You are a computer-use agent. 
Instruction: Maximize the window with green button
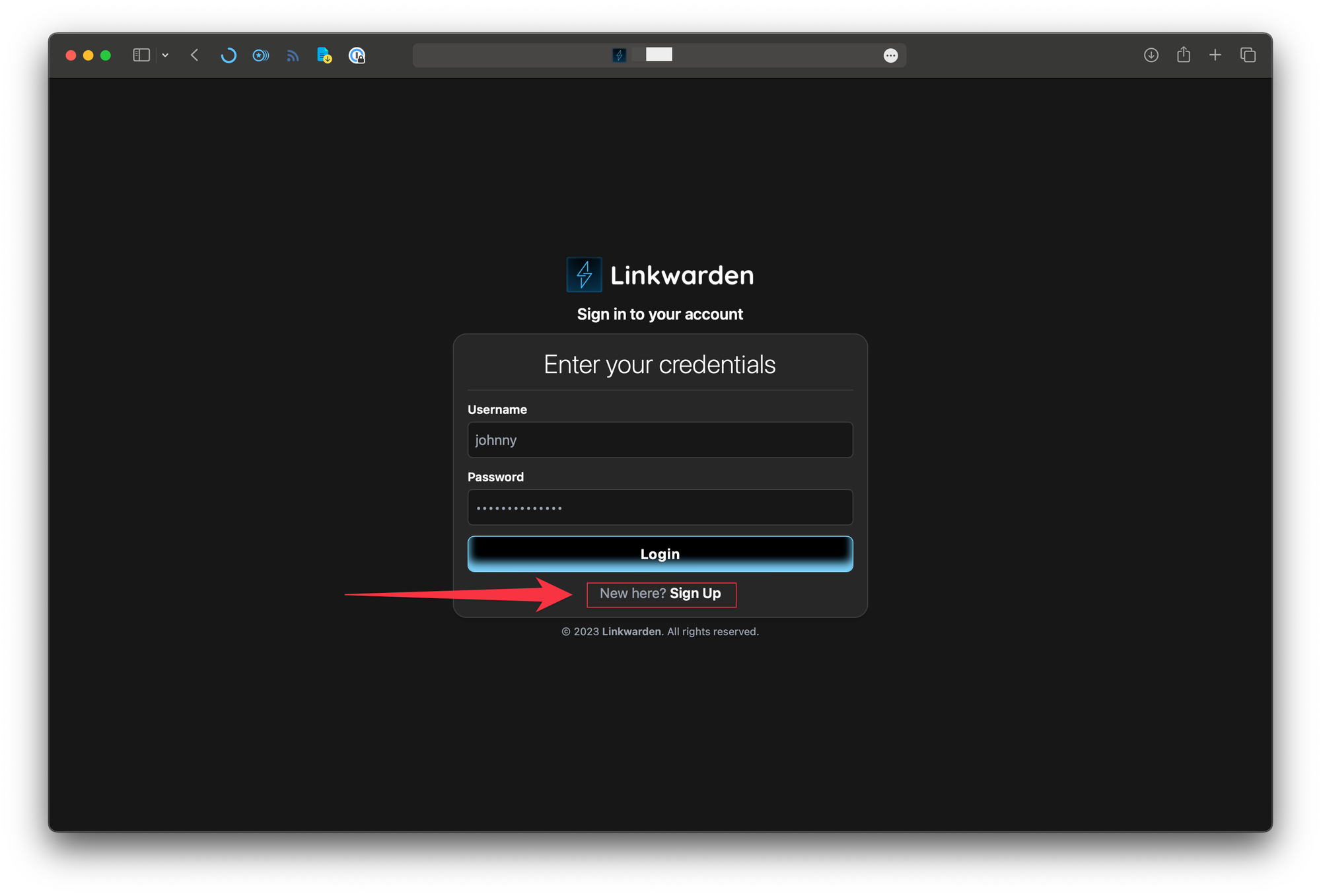tap(106, 55)
